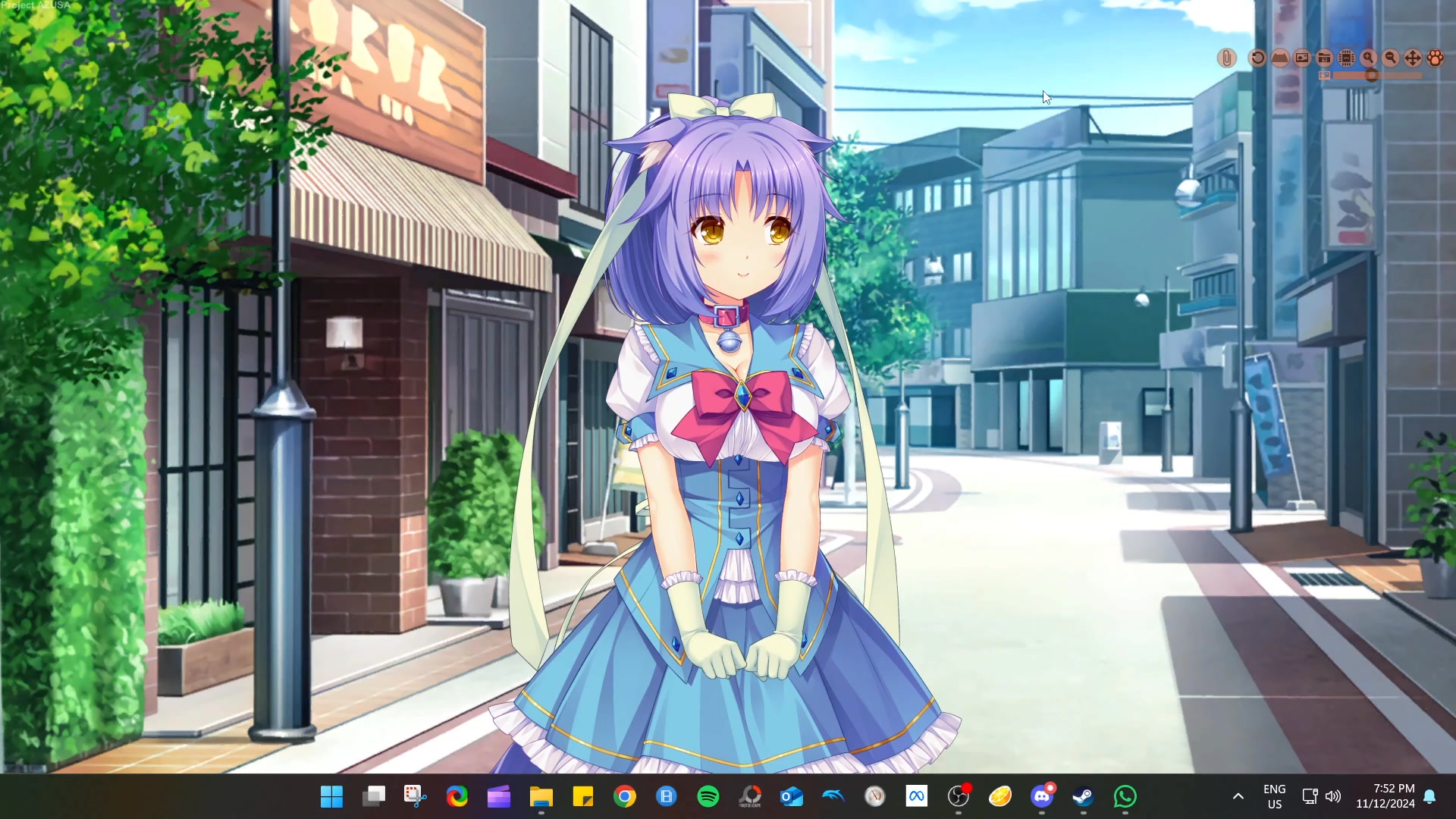Switch to OBS Studio on the taskbar
The height and width of the screenshot is (819, 1456).
point(959,796)
